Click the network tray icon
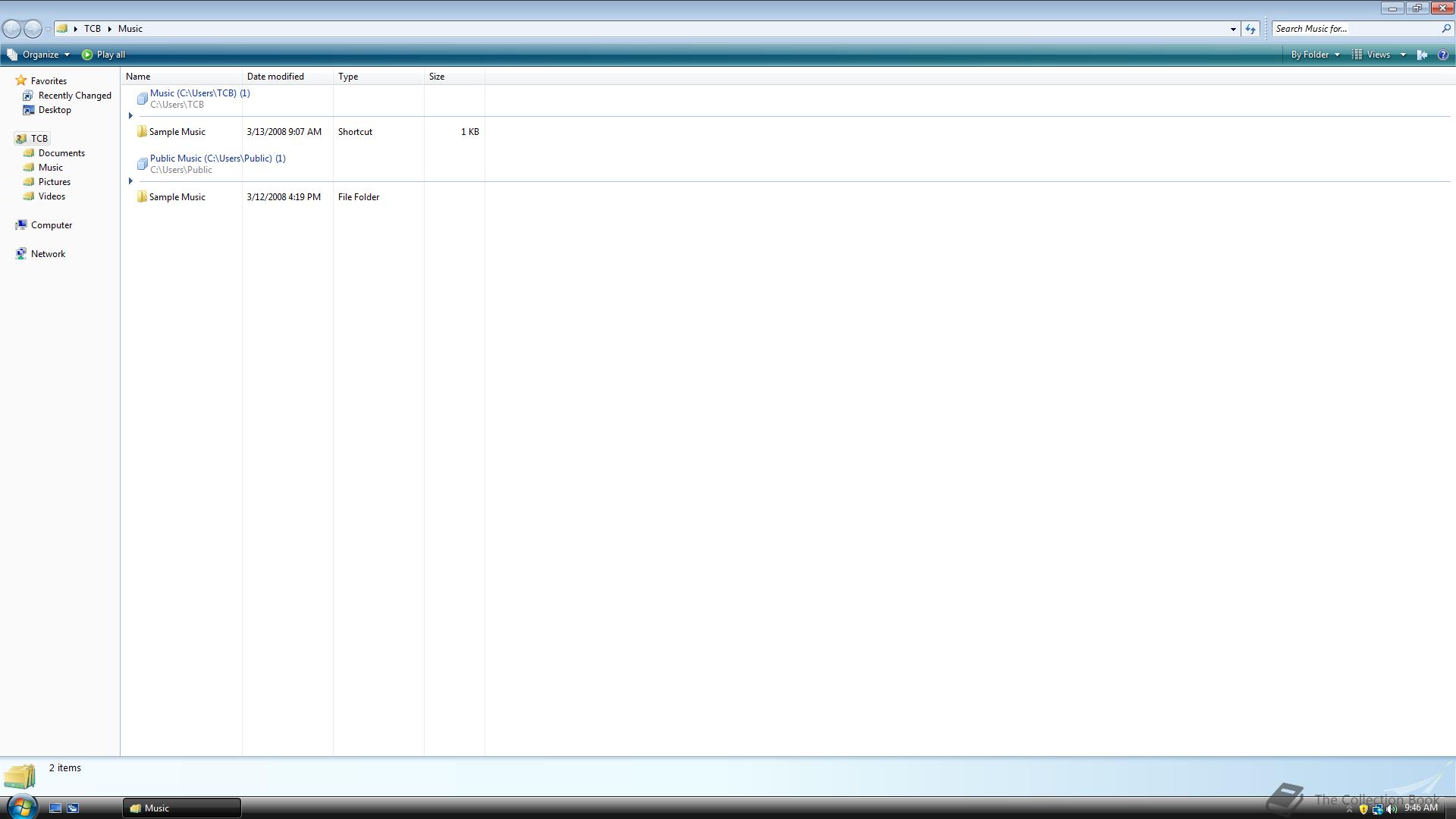Image resolution: width=1456 pixels, height=819 pixels. click(x=1377, y=809)
